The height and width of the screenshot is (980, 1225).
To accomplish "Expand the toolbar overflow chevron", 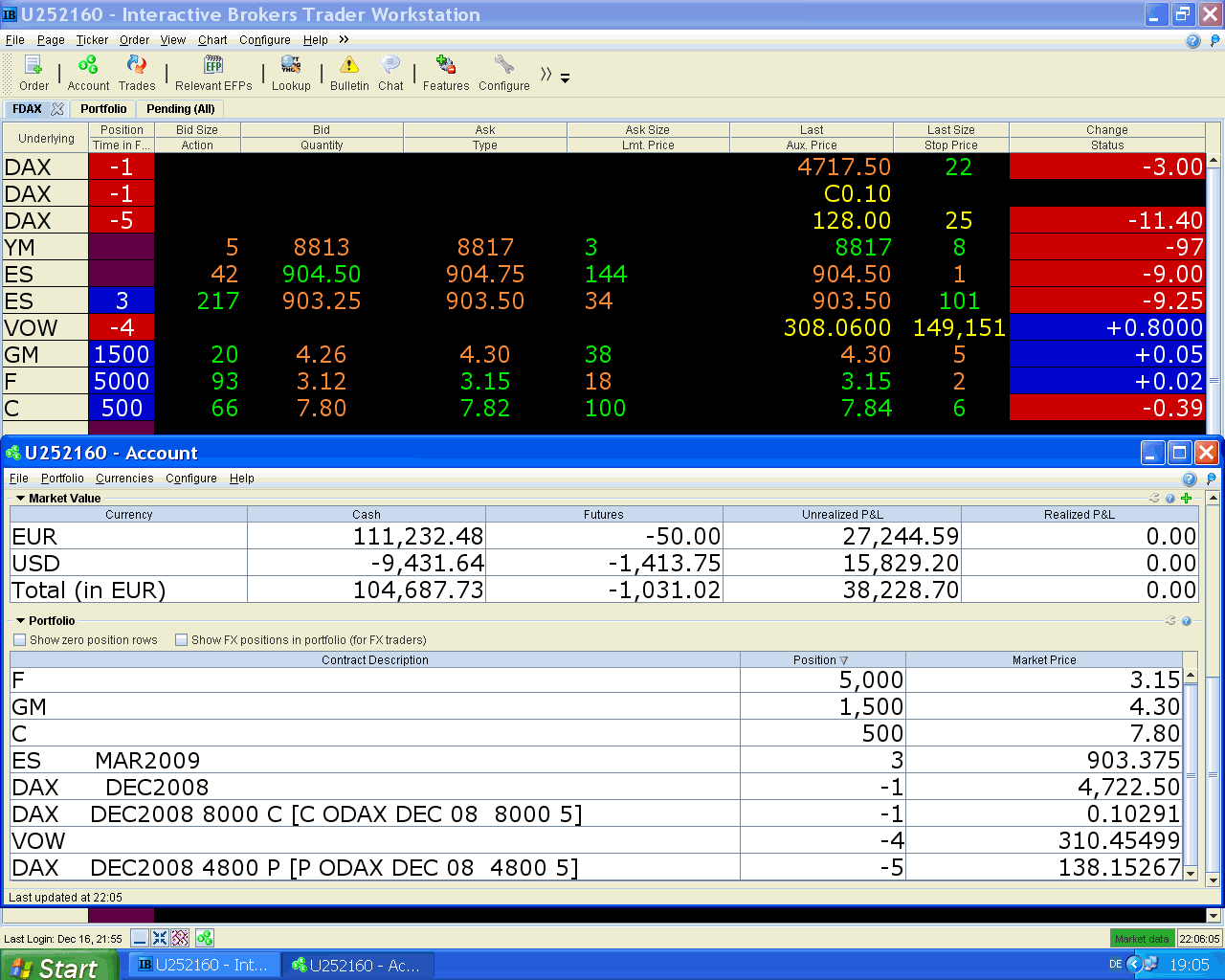I will 546,74.
